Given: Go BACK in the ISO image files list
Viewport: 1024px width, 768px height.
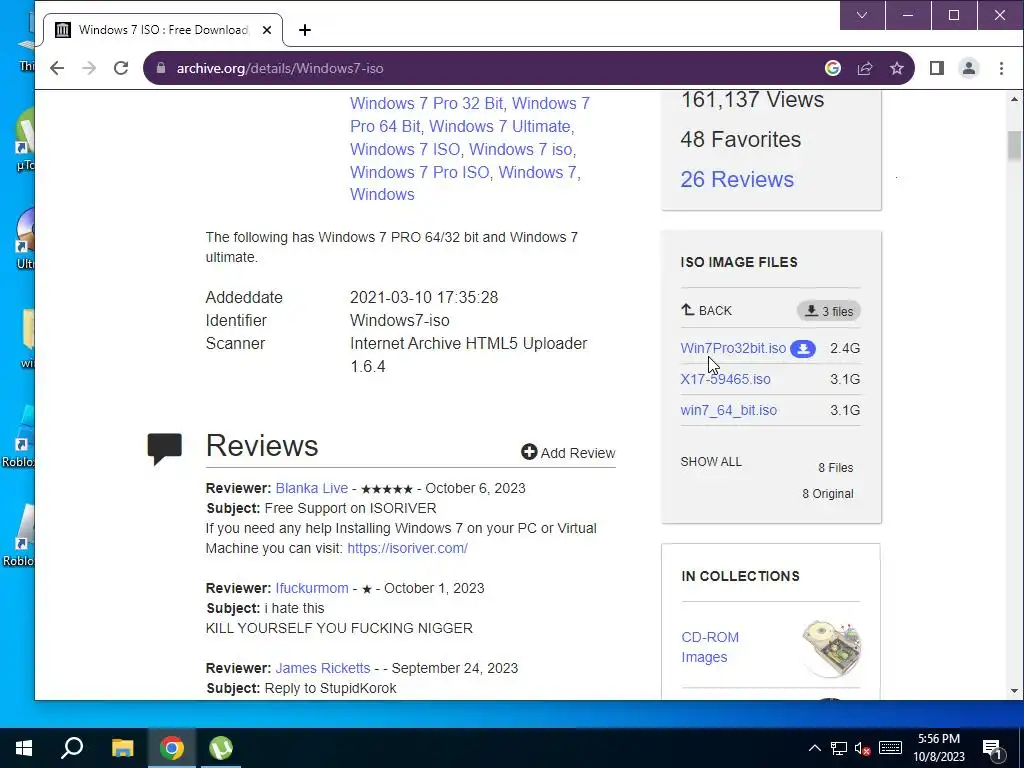Looking at the screenshot, I should pos(706,310).
